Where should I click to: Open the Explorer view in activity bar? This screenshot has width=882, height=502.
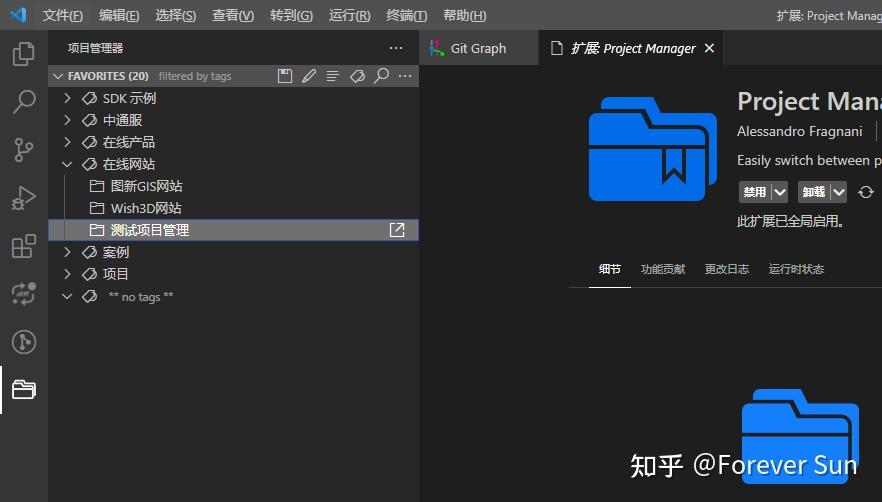(23, 53)
